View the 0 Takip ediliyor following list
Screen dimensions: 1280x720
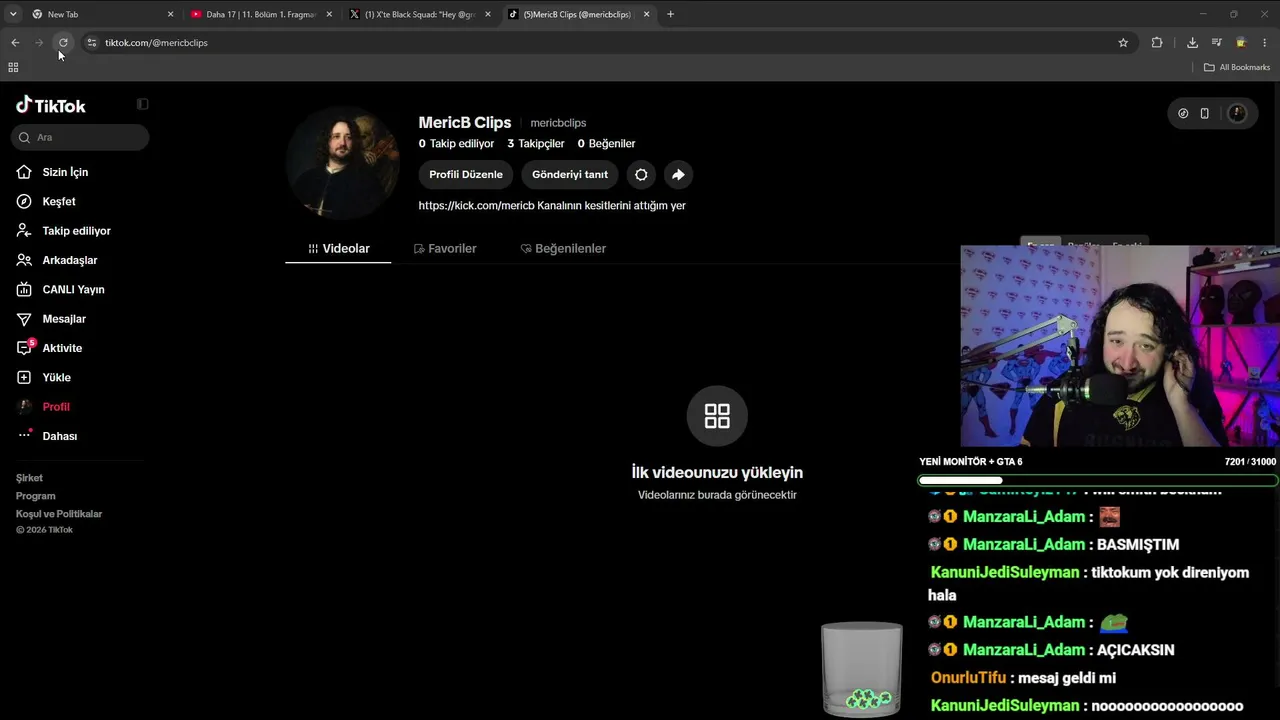pos(456,144)
